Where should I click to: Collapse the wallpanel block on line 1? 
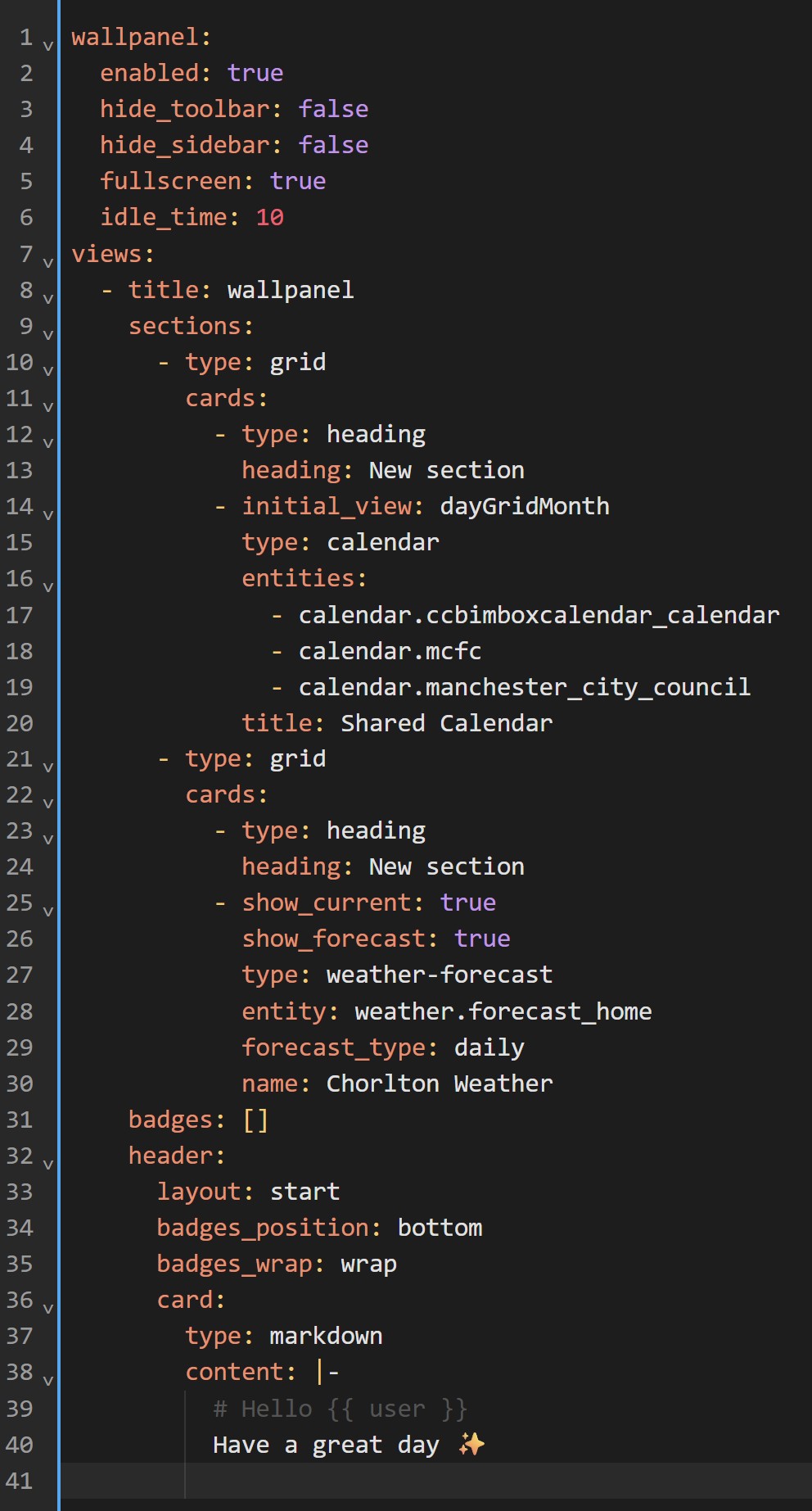click(x=48, y=46)
